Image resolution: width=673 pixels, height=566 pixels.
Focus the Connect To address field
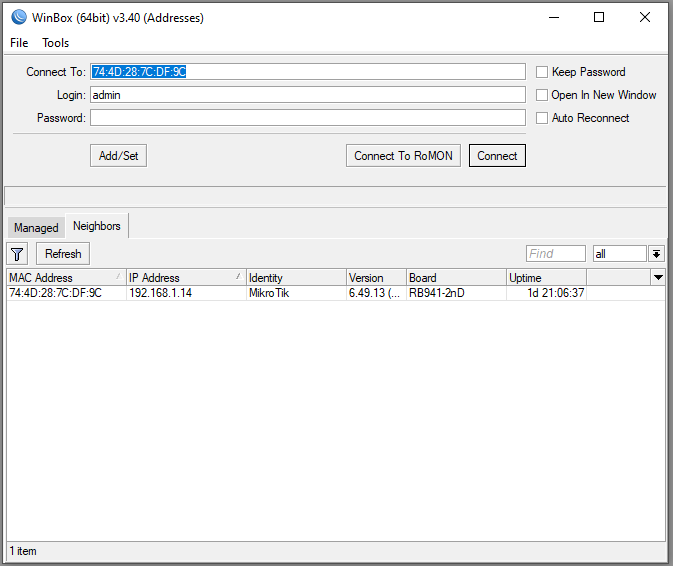308,72
